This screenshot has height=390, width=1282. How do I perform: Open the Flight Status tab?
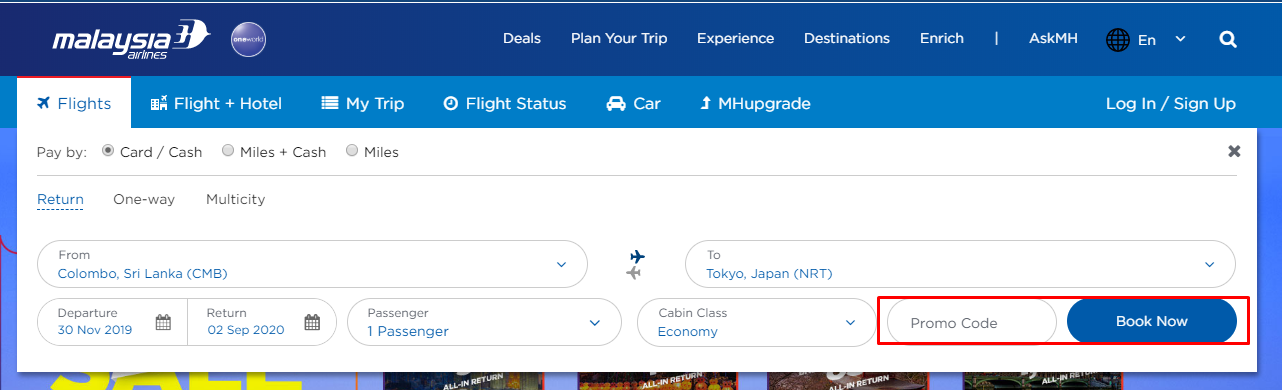tap(505, 103)
